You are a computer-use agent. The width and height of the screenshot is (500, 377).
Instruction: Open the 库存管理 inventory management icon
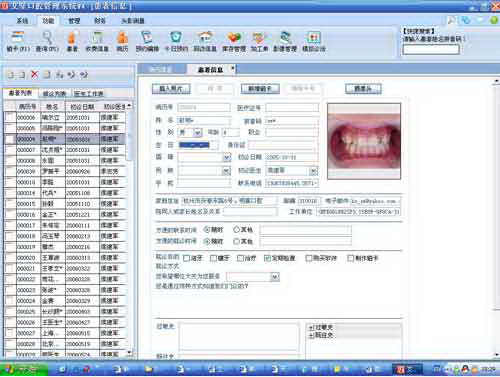(x=234, y=42)
